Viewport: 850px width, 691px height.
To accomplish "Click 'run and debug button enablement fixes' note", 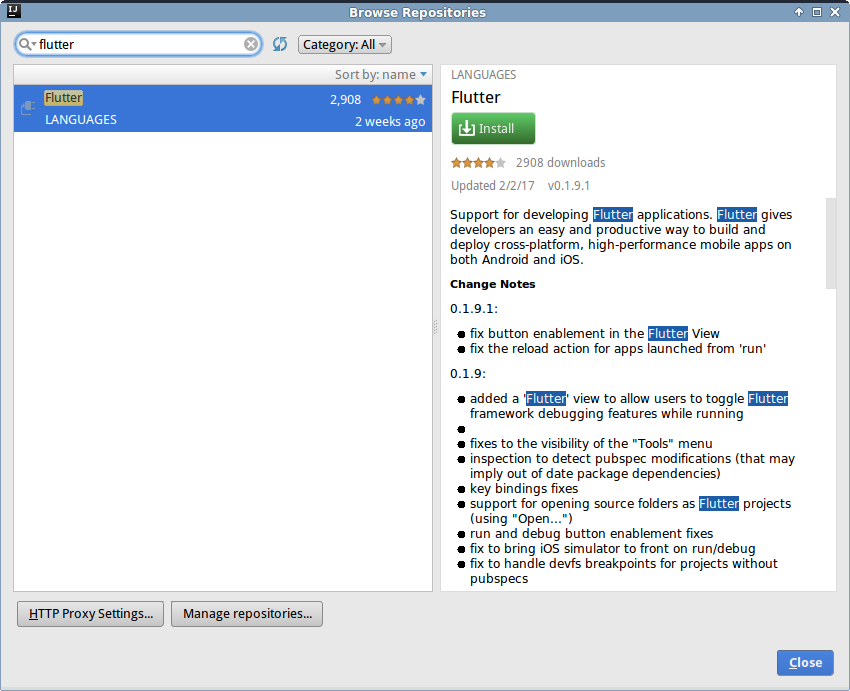I will (591, 533).
